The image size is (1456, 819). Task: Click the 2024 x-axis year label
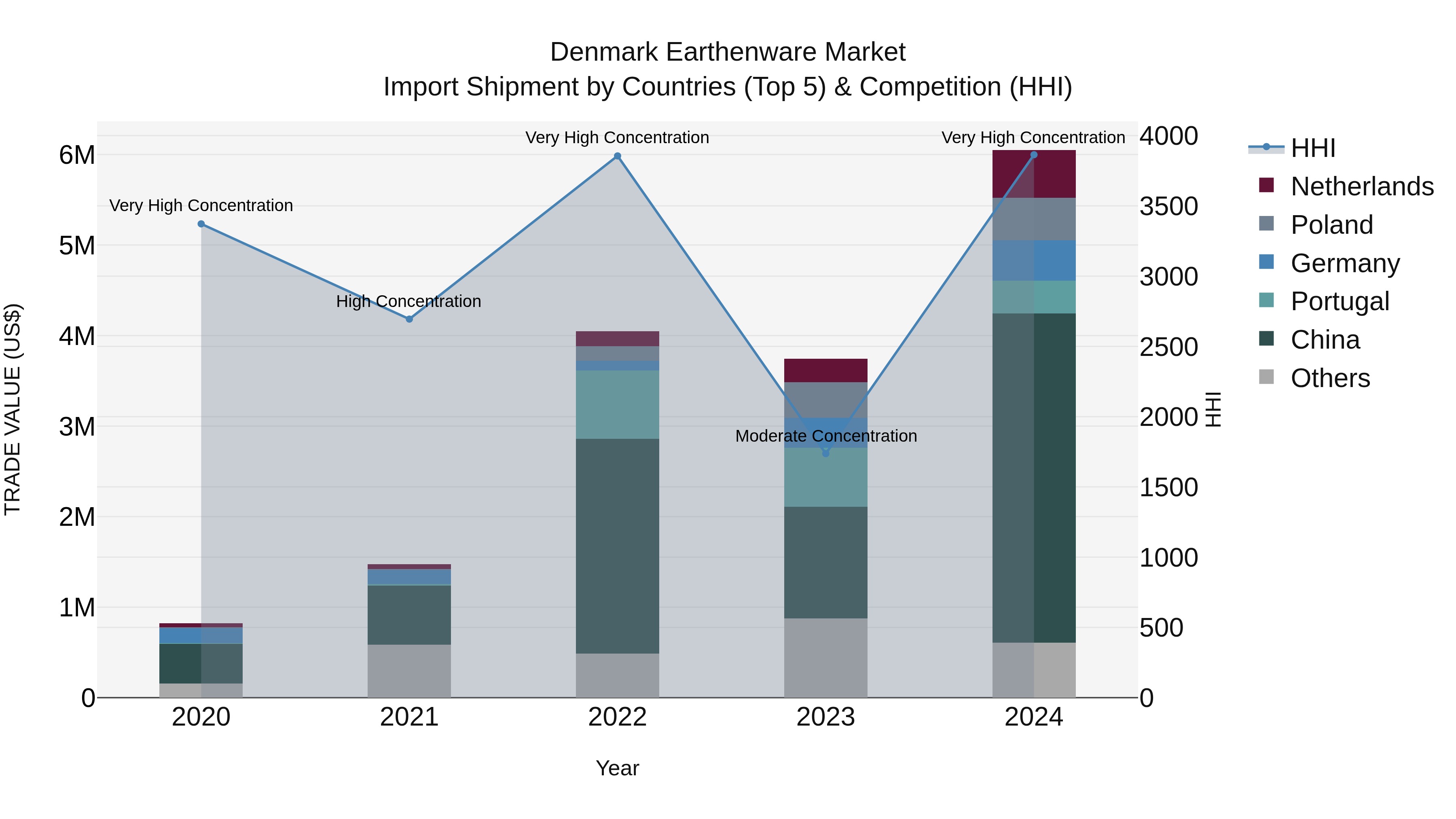1034,717
